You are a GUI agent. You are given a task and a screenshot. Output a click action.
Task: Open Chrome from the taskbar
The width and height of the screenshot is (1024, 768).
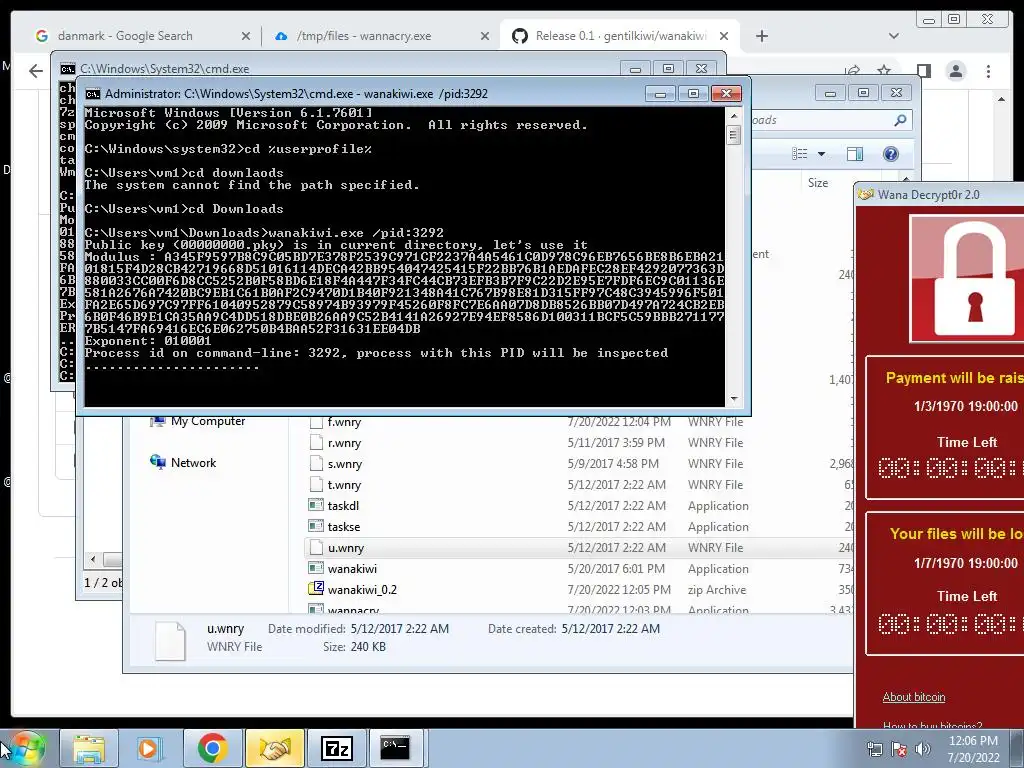212,748
